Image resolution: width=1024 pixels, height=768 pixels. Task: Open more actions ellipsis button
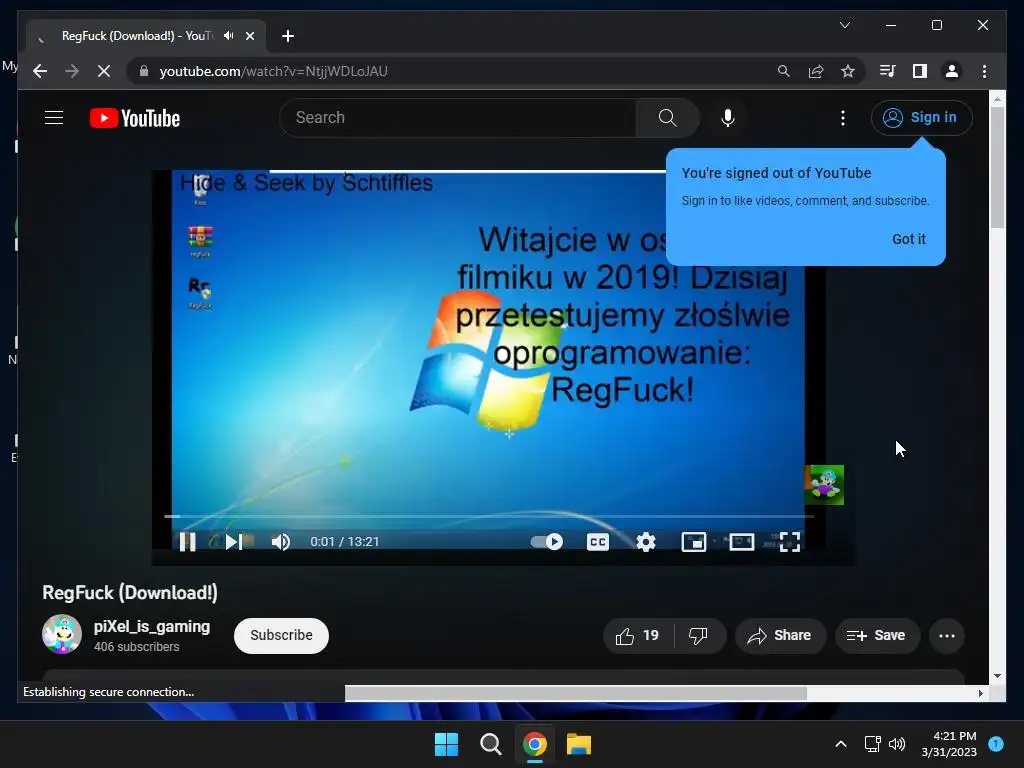click(x=946, y=635)
